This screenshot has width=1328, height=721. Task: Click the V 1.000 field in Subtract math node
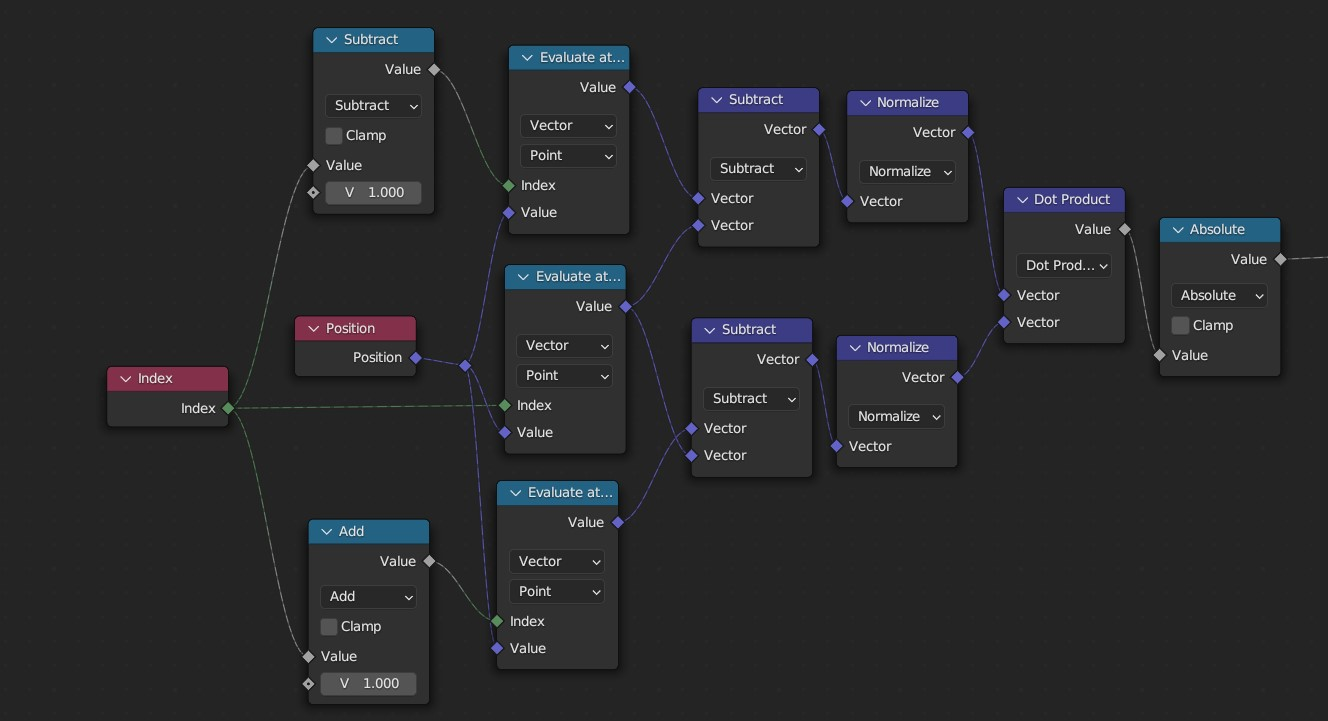coord(373,192)
